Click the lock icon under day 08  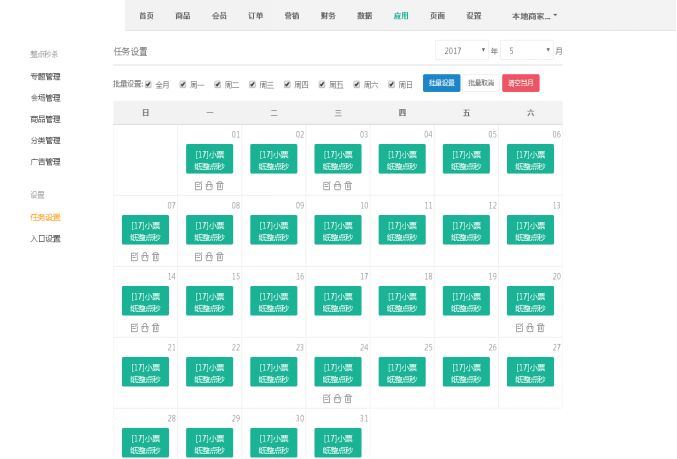[209, 257]
